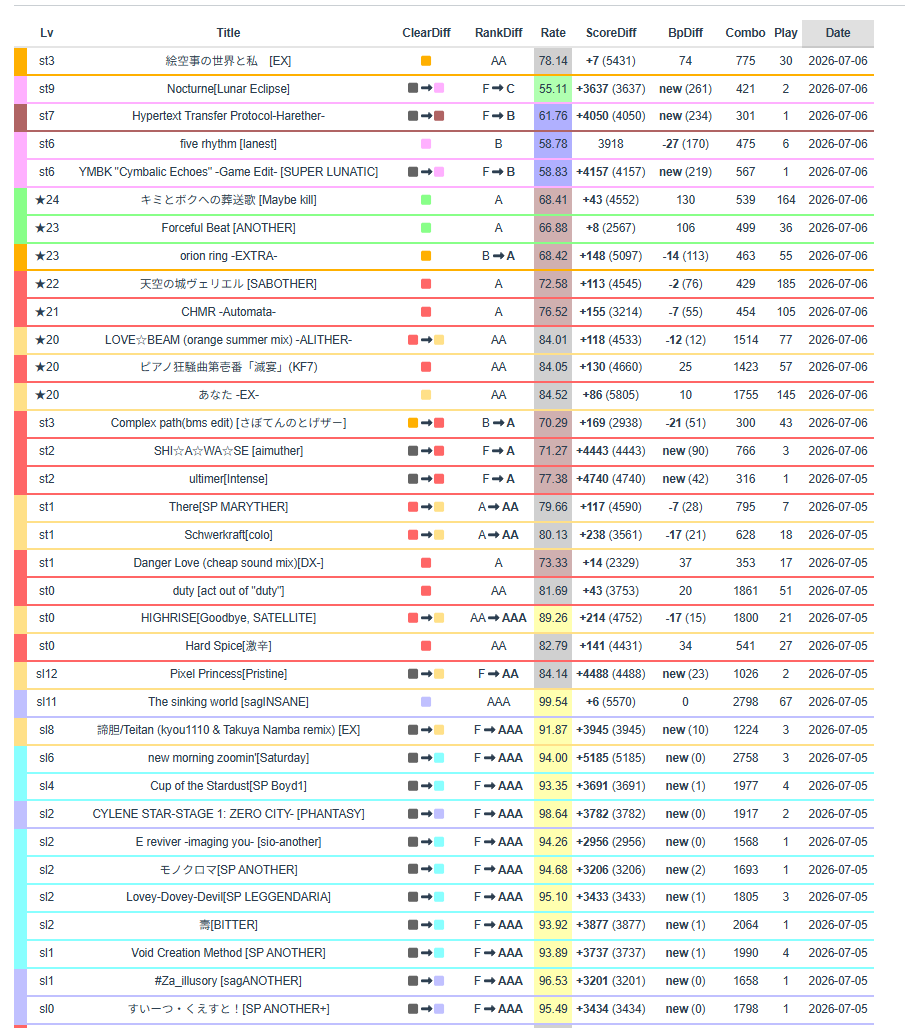The height and width of the screenshot is (1028, 905).
Task: Open song Void Creation Method [SP ANOTHER]
Action: [x=228, y=953]
